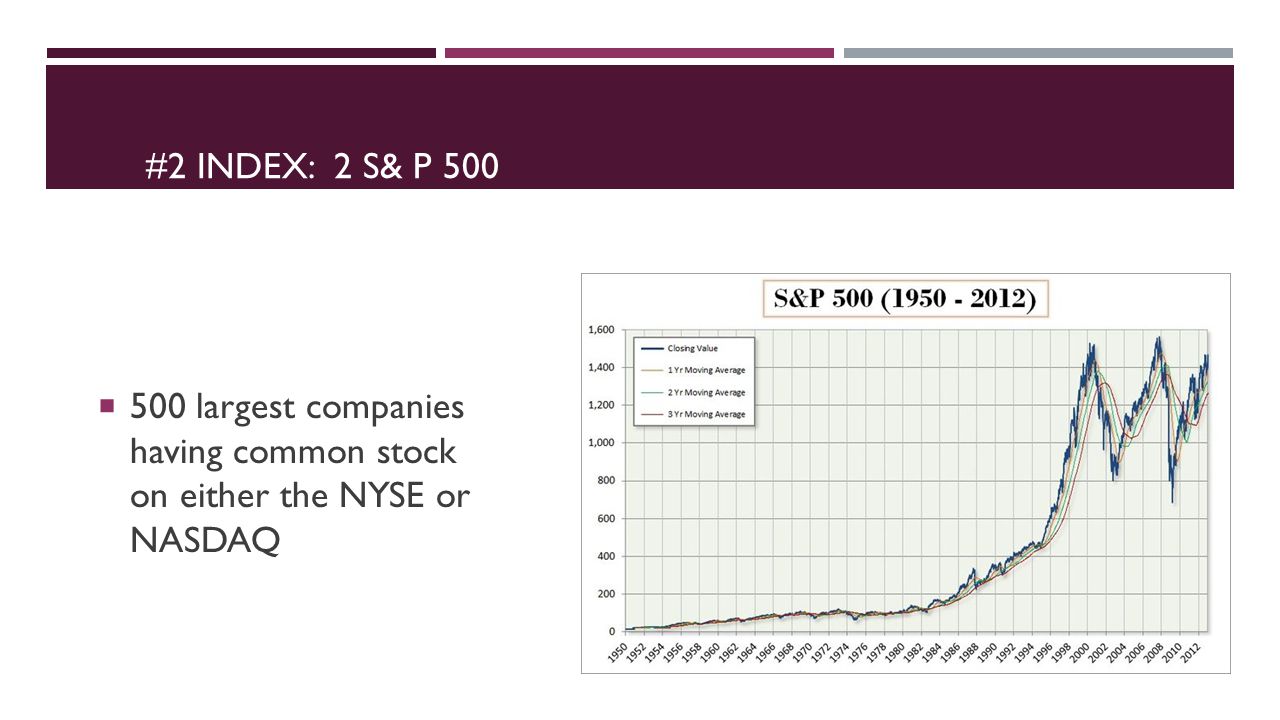Click the magenta accent bar at top center
Image resolution: width=1280 pixels, height=720 pixels.
(639, 53)
